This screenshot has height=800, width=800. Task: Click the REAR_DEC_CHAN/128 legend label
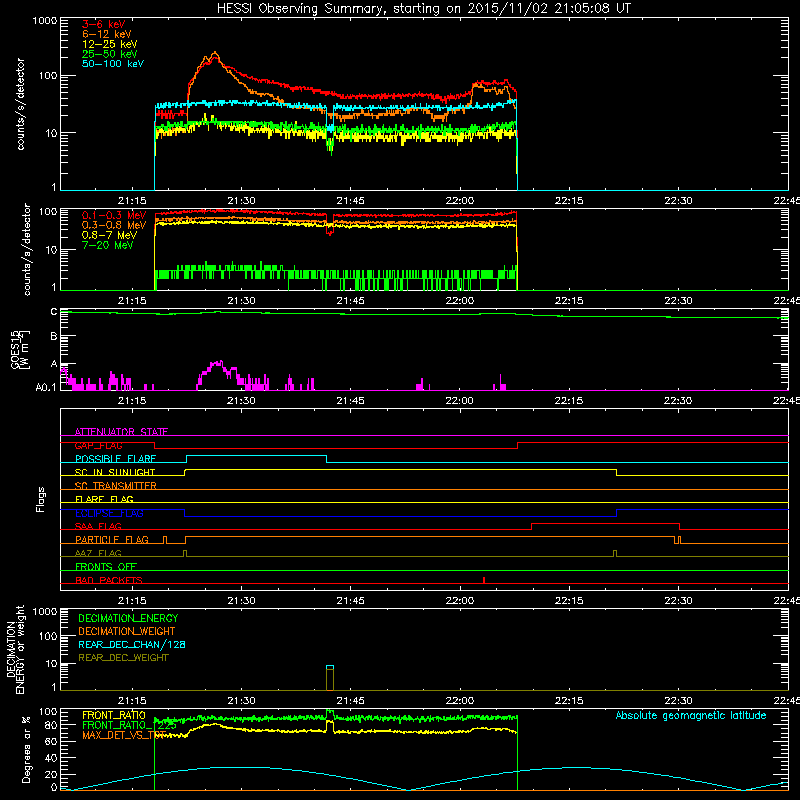coord(132,644)
